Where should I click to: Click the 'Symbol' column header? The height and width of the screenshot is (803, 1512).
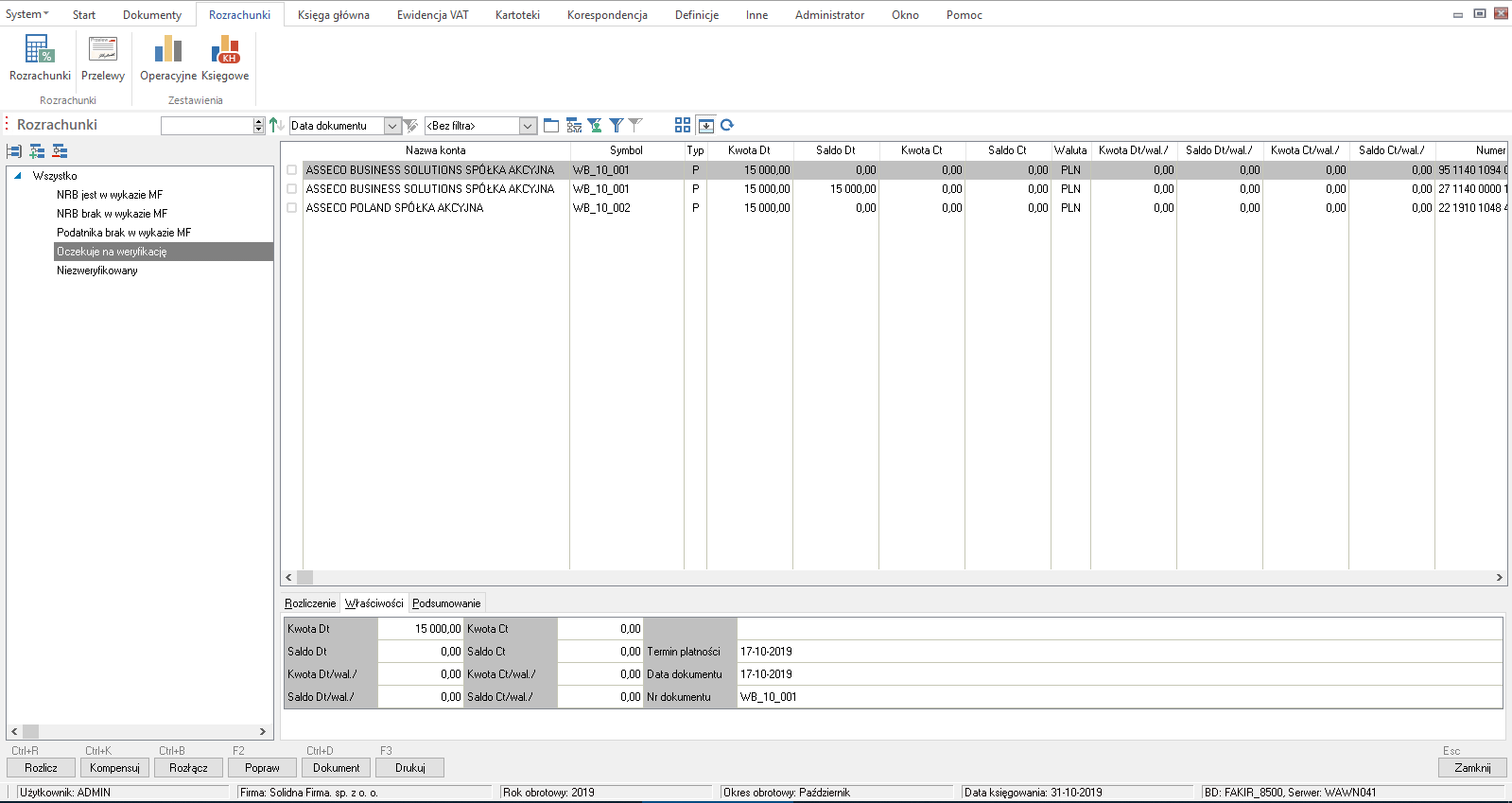pos(626,150)
